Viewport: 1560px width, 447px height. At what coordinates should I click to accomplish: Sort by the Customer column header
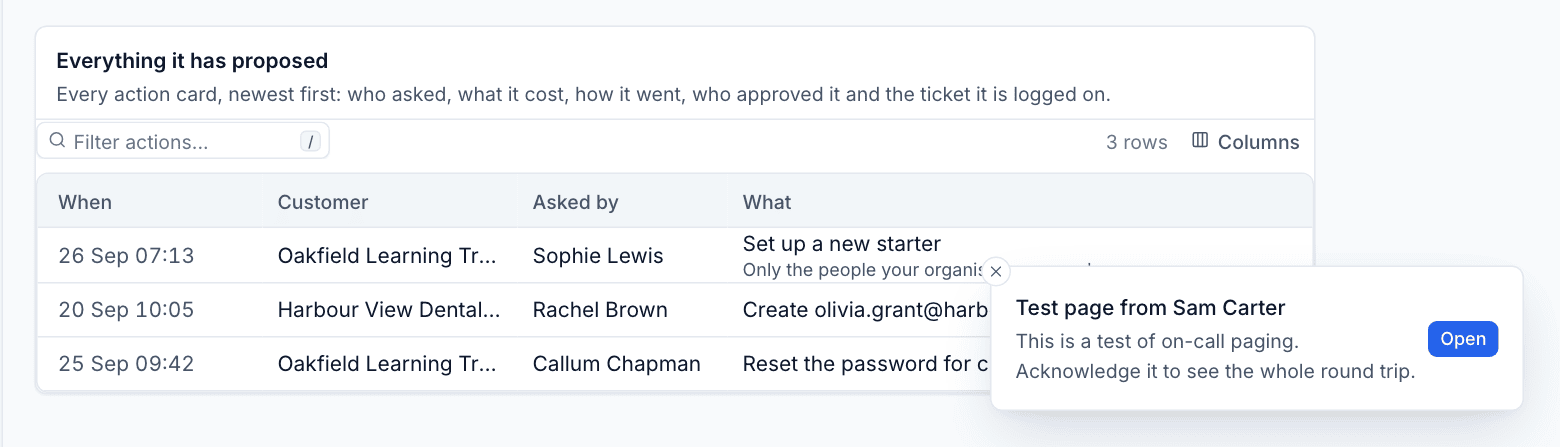point(323,202)
